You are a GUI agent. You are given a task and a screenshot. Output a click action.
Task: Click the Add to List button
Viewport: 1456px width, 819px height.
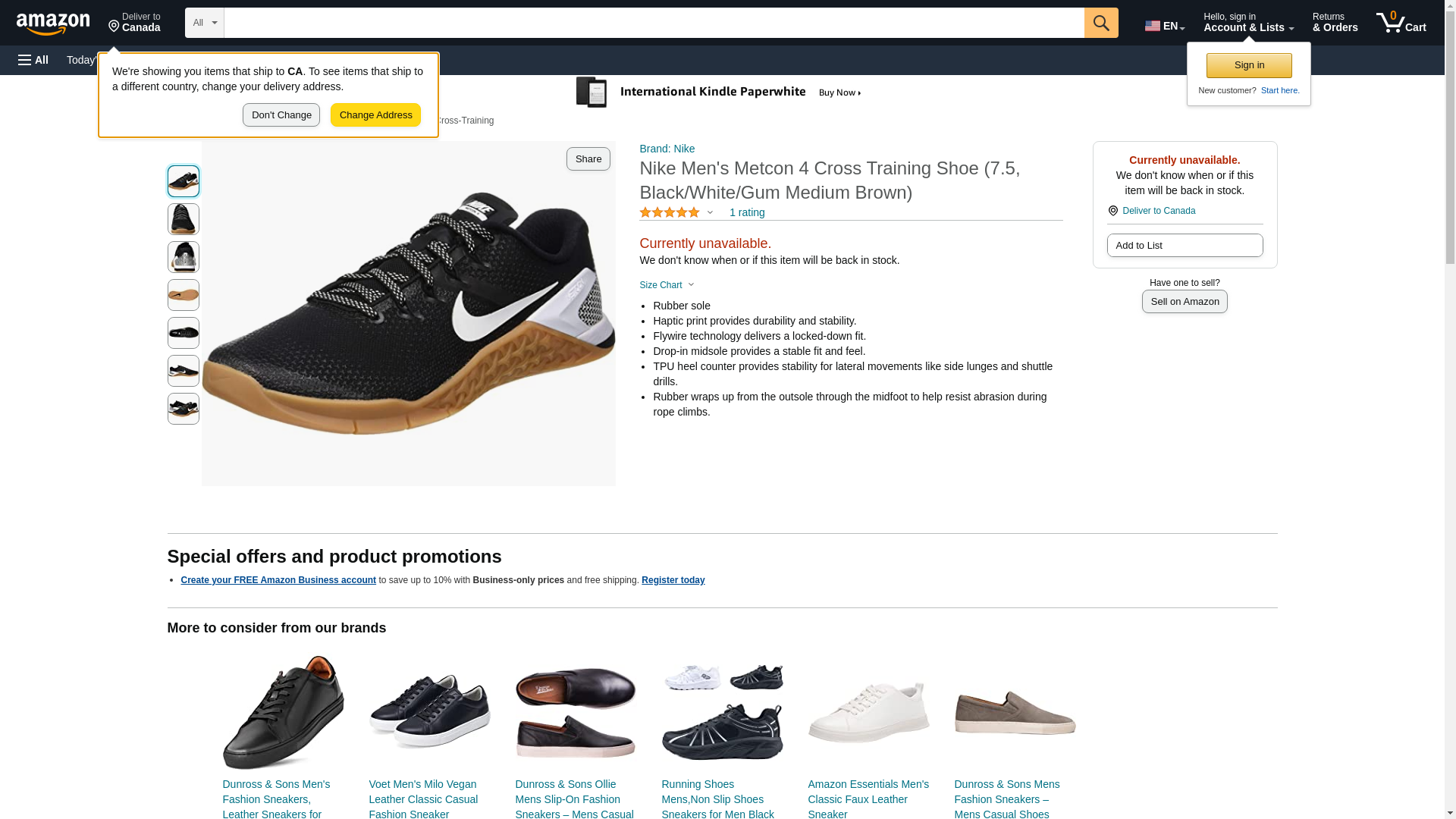pos(1184,246)
